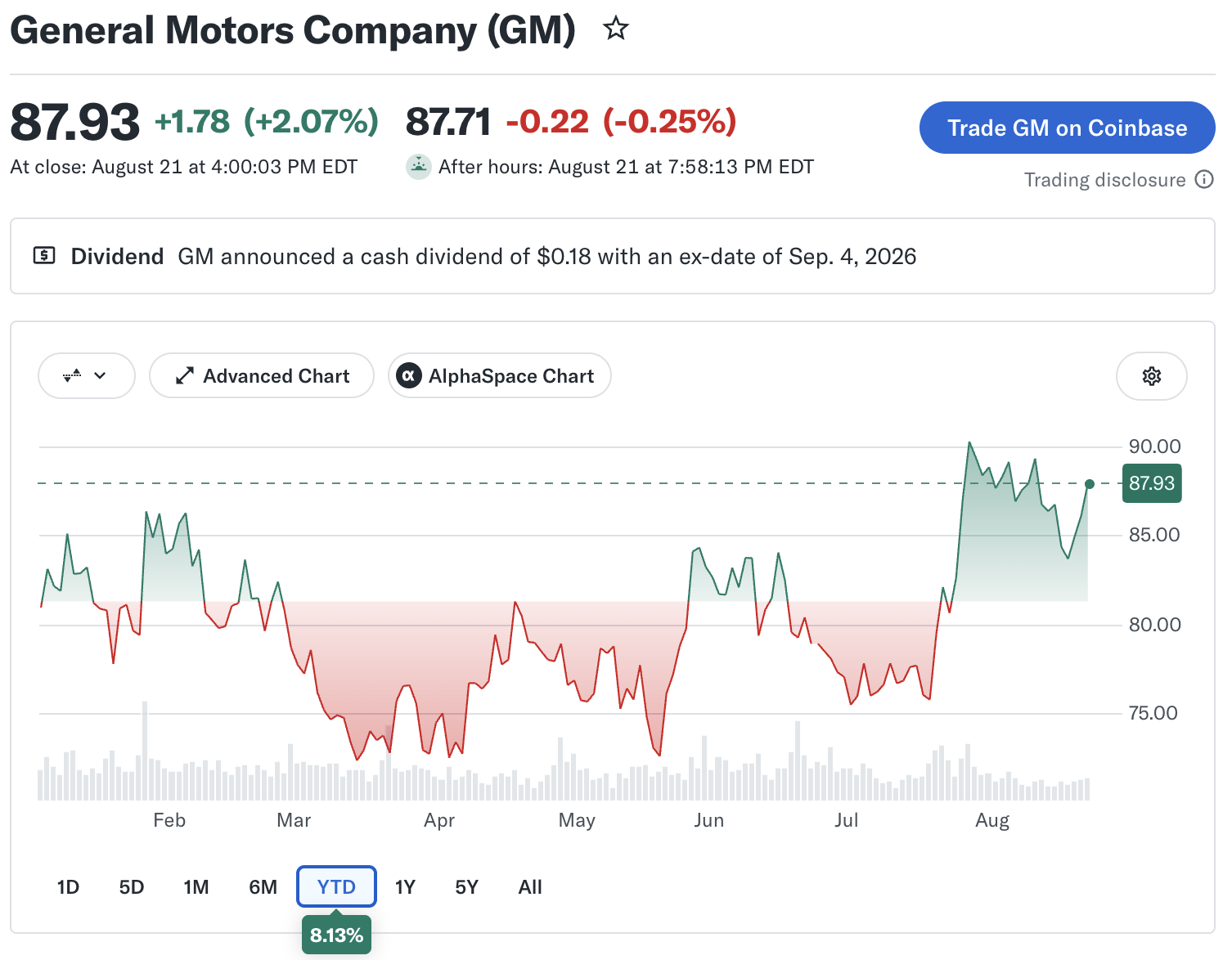
Task: Click the Advanced Chart expand arrows icon
Action: (185, 376)
